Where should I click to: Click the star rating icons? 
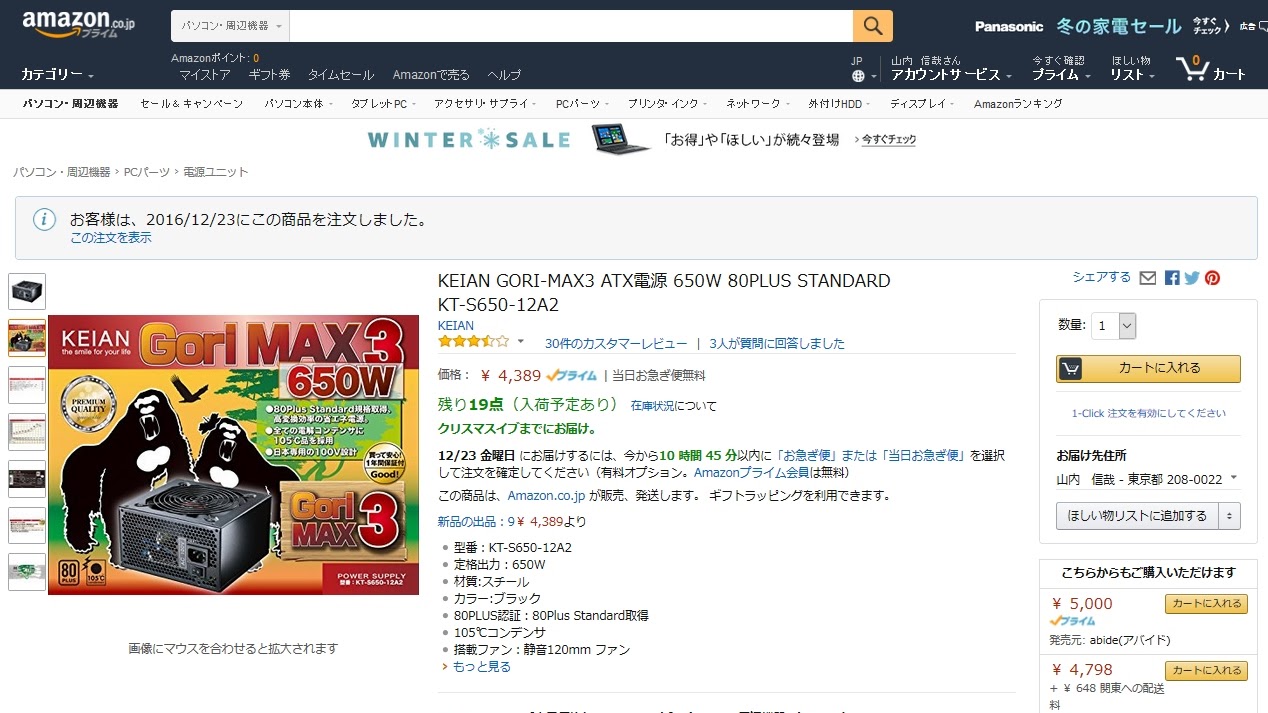473,342
